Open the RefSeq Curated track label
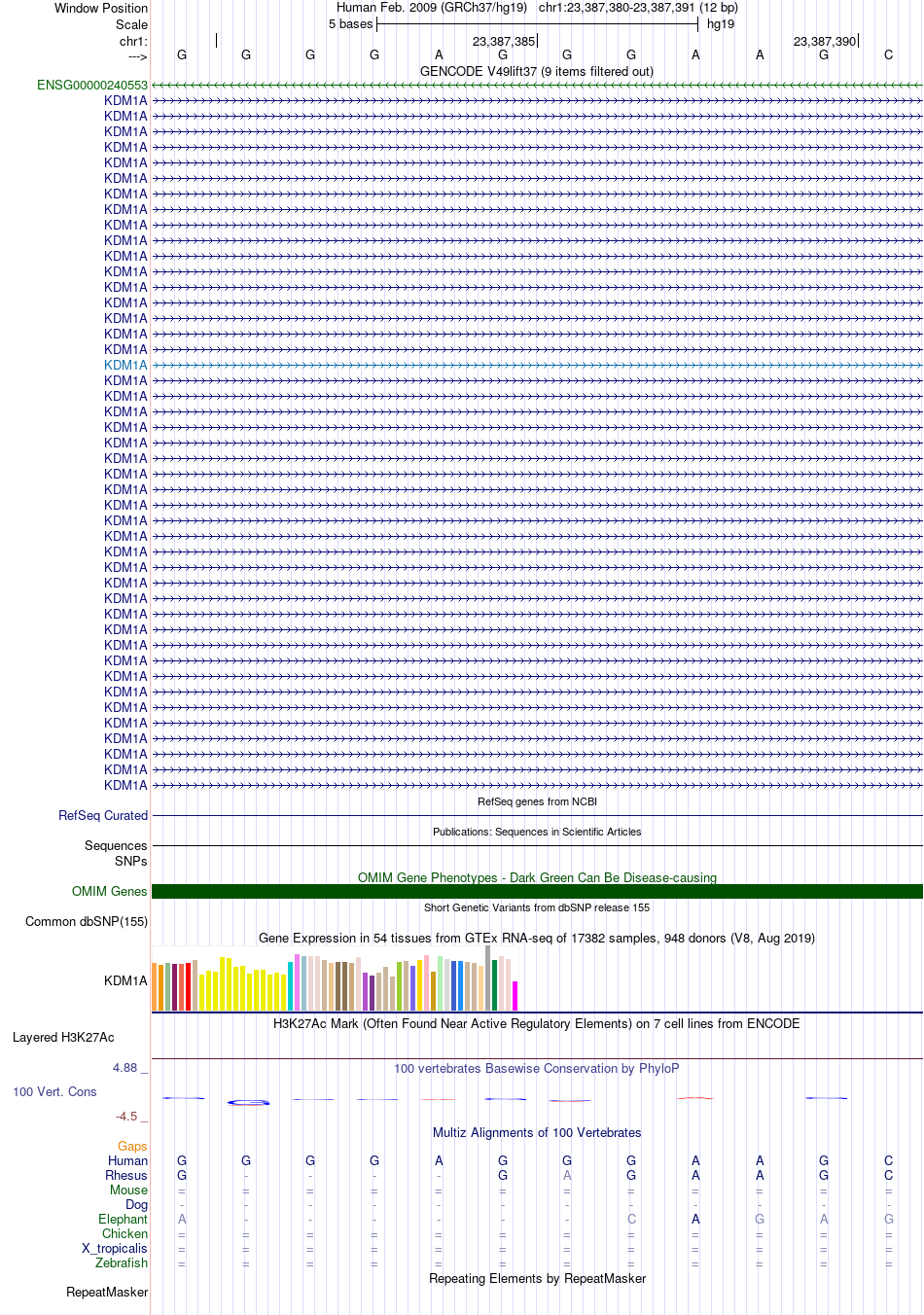This screenshot has height=1315, width=924. [103, 816]
